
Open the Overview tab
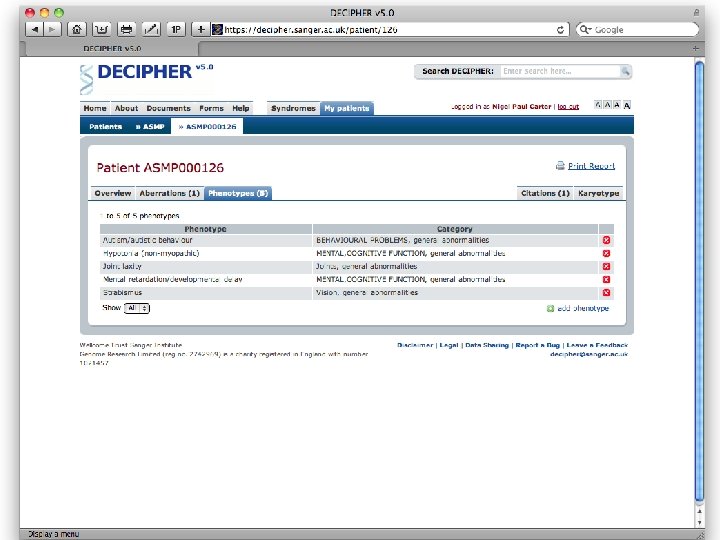pyautogui.click(x=113, y=193)
